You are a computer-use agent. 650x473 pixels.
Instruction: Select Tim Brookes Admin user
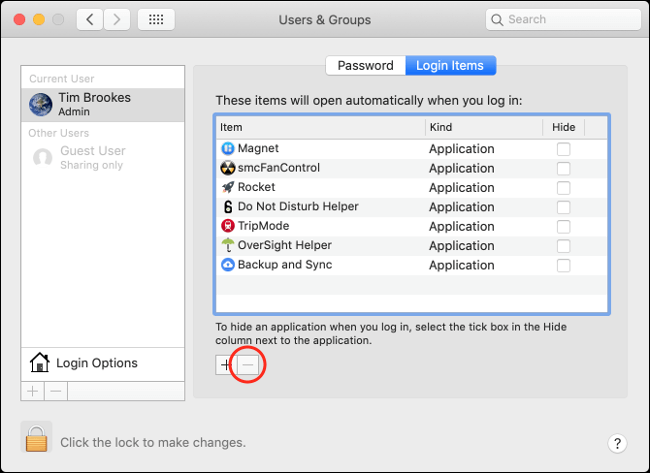point(103,104)
